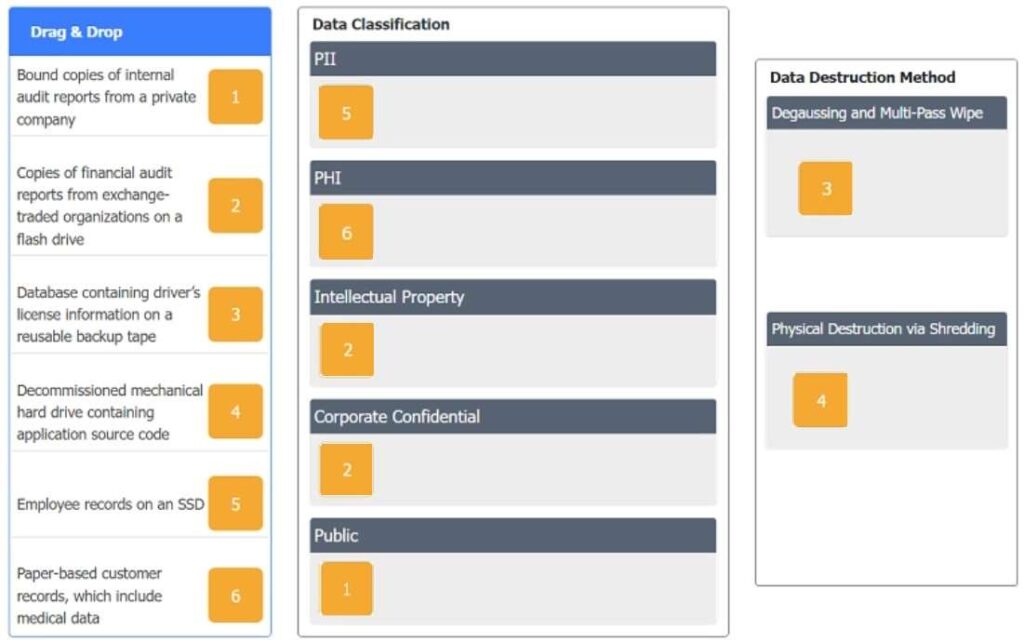Select tile 6 next to paper-based customer records
The height and width of the screenshot is (643, 1024).
click(x=235, y=595)
